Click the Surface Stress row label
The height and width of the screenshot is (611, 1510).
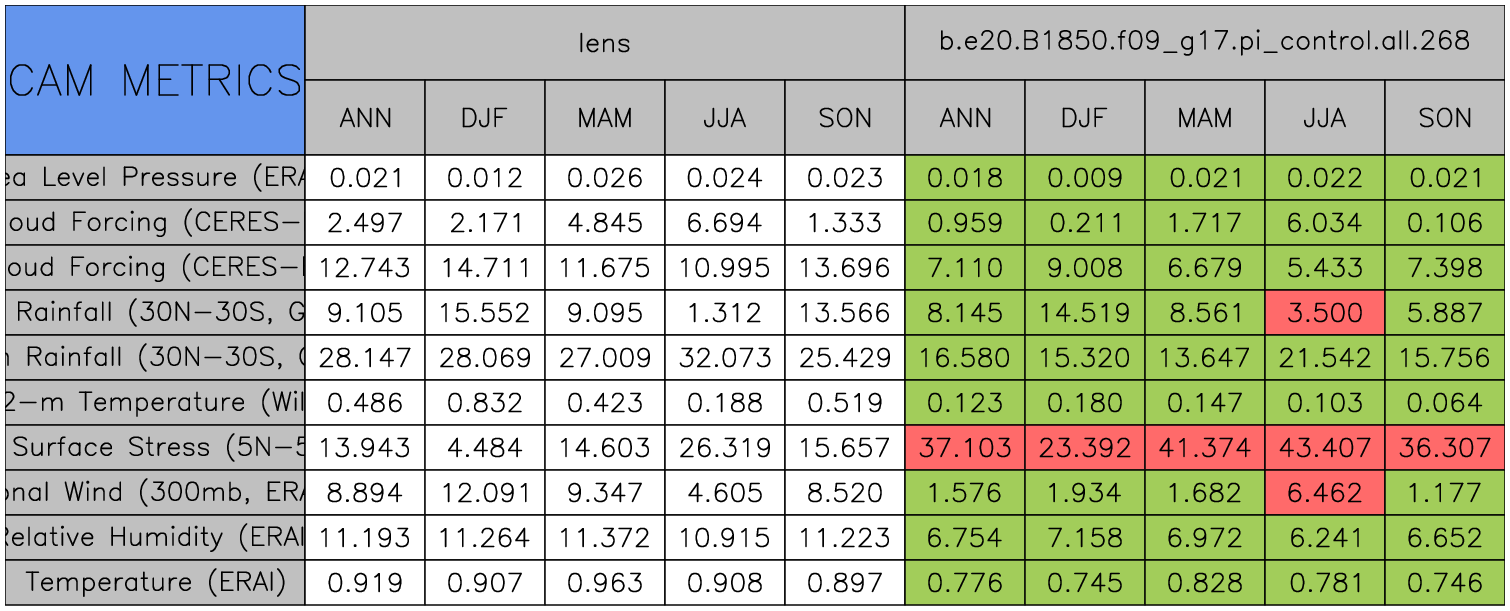[x=155, y=448]
